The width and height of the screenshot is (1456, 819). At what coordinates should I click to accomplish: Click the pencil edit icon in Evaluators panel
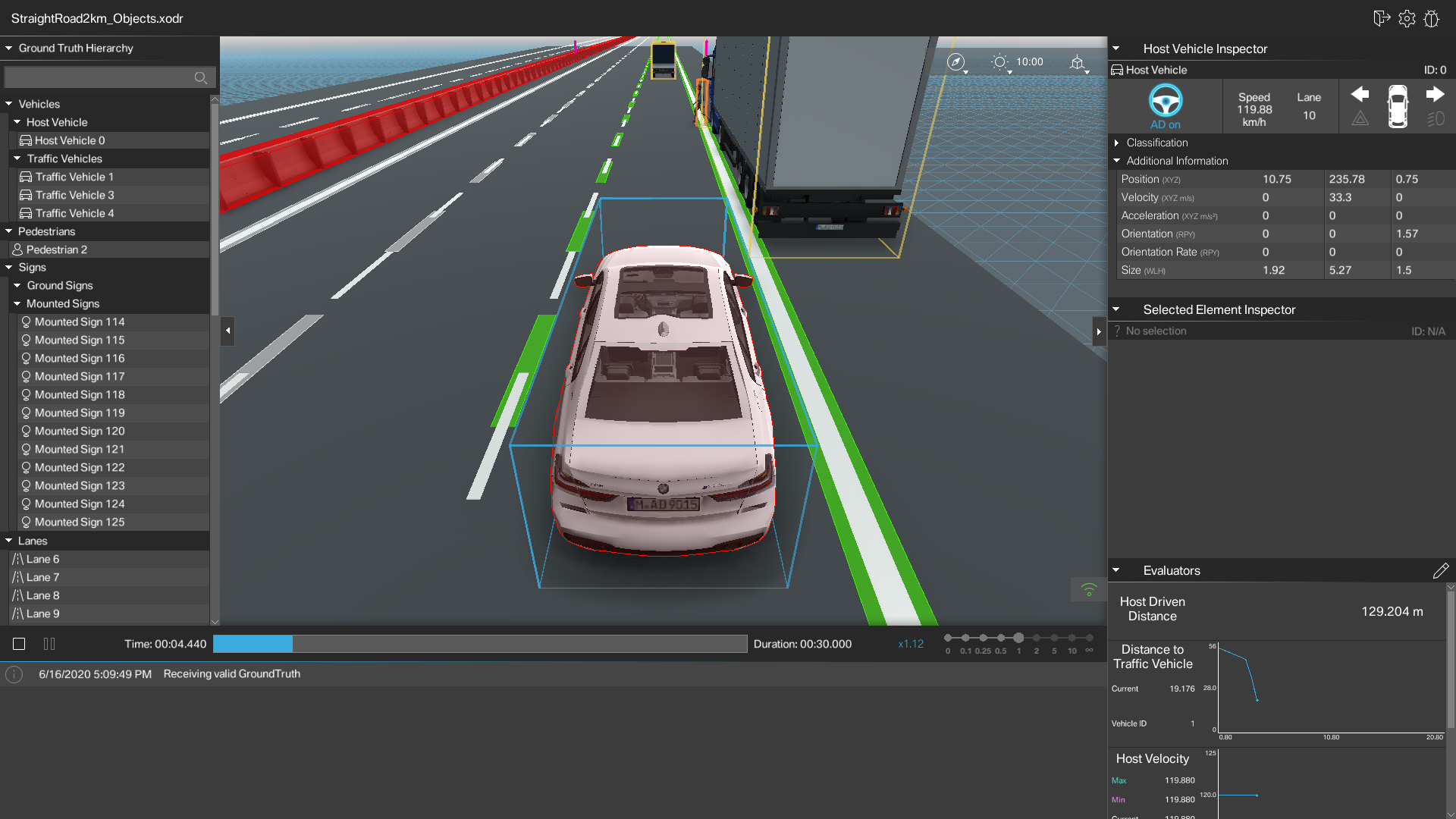[x=1442, y=570]
